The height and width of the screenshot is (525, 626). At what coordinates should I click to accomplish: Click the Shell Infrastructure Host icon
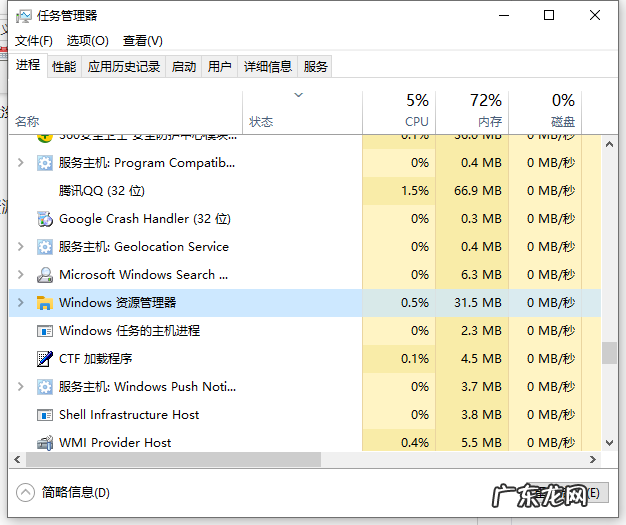pyautogui.click(x=45, y=415)
